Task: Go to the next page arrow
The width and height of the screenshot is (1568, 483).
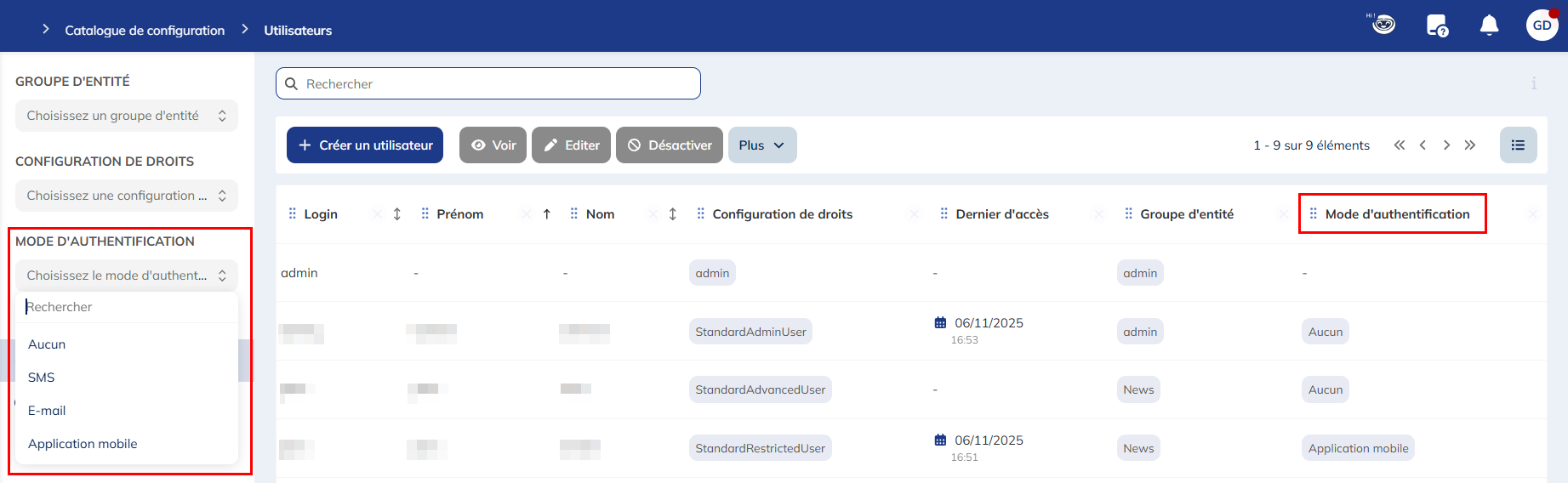Action: [x=1446, y=145]
